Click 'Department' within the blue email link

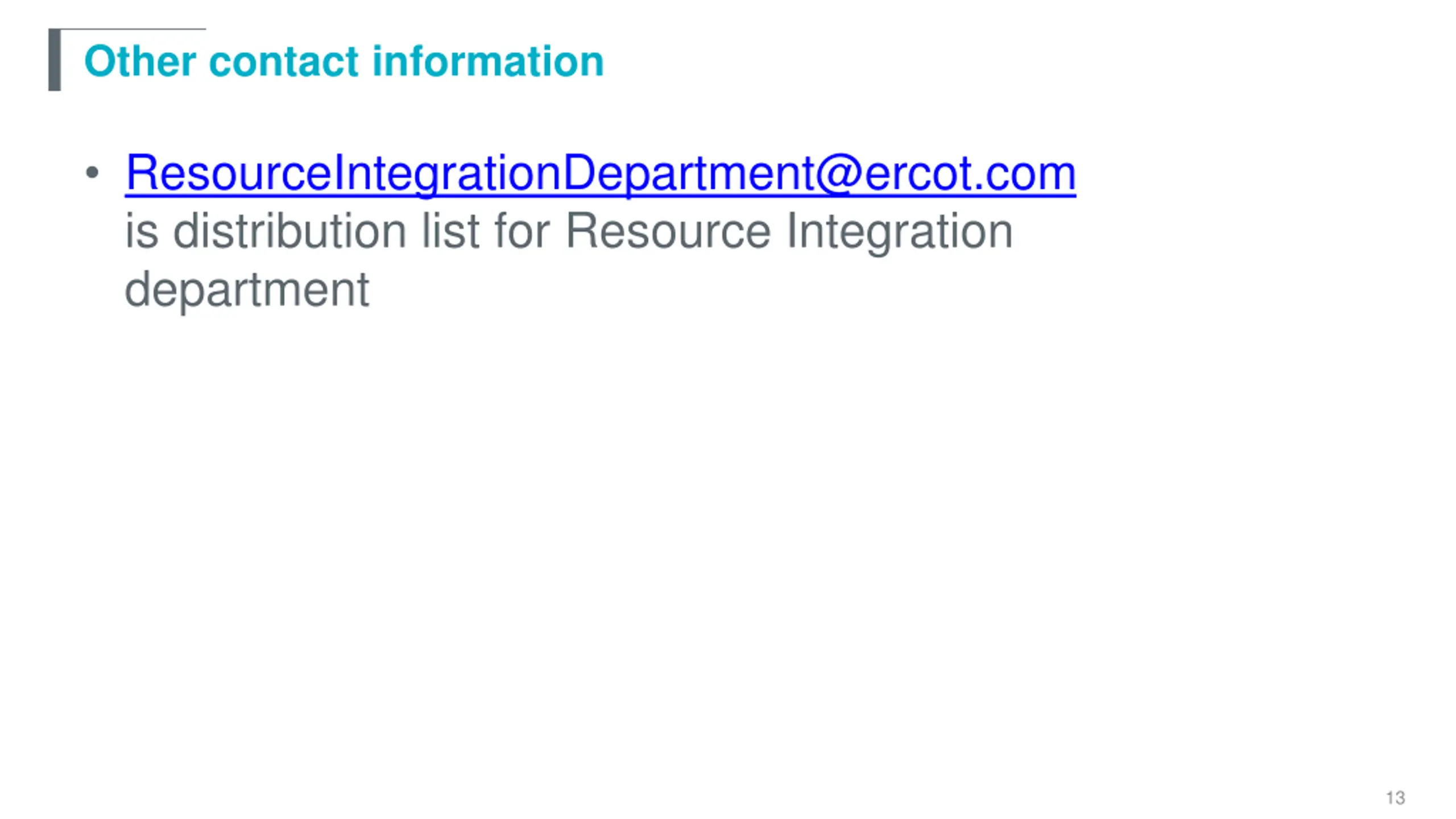(688, 173)
